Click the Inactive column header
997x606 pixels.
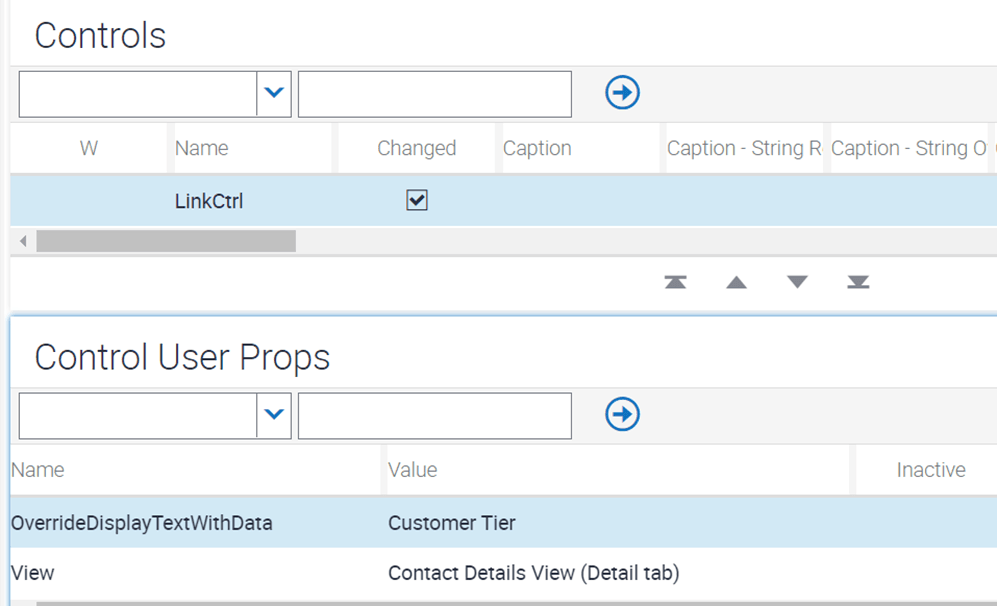931,470
